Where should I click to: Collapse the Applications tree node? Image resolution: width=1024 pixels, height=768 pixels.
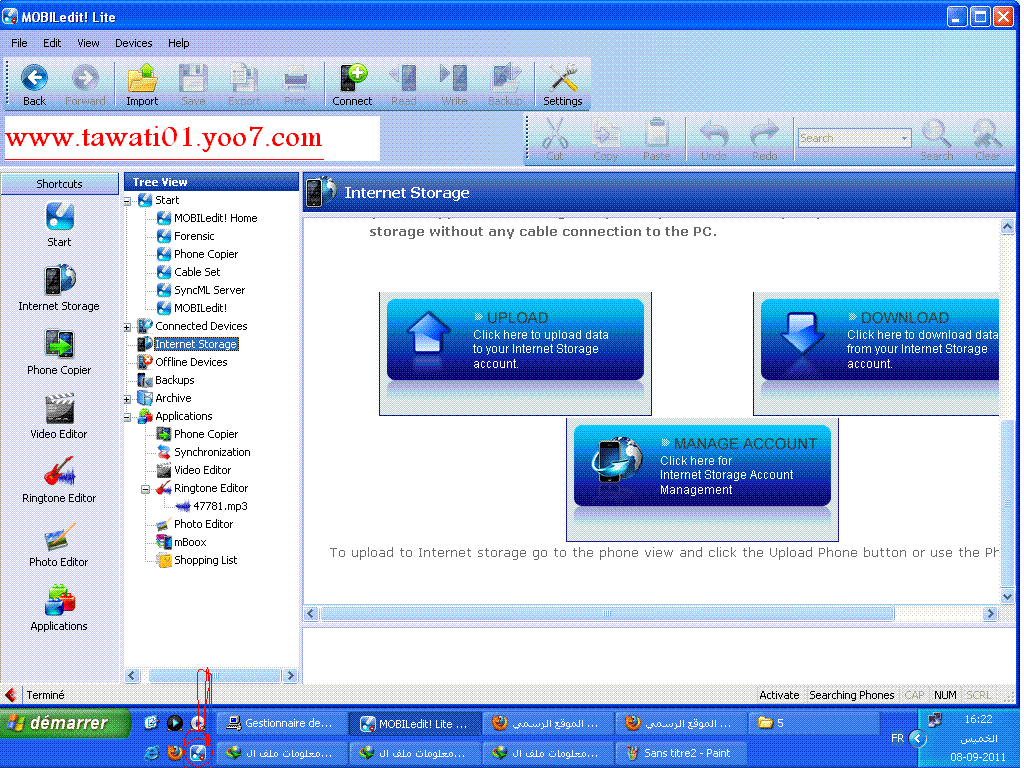pyautogui.click(x=127, y=417)
